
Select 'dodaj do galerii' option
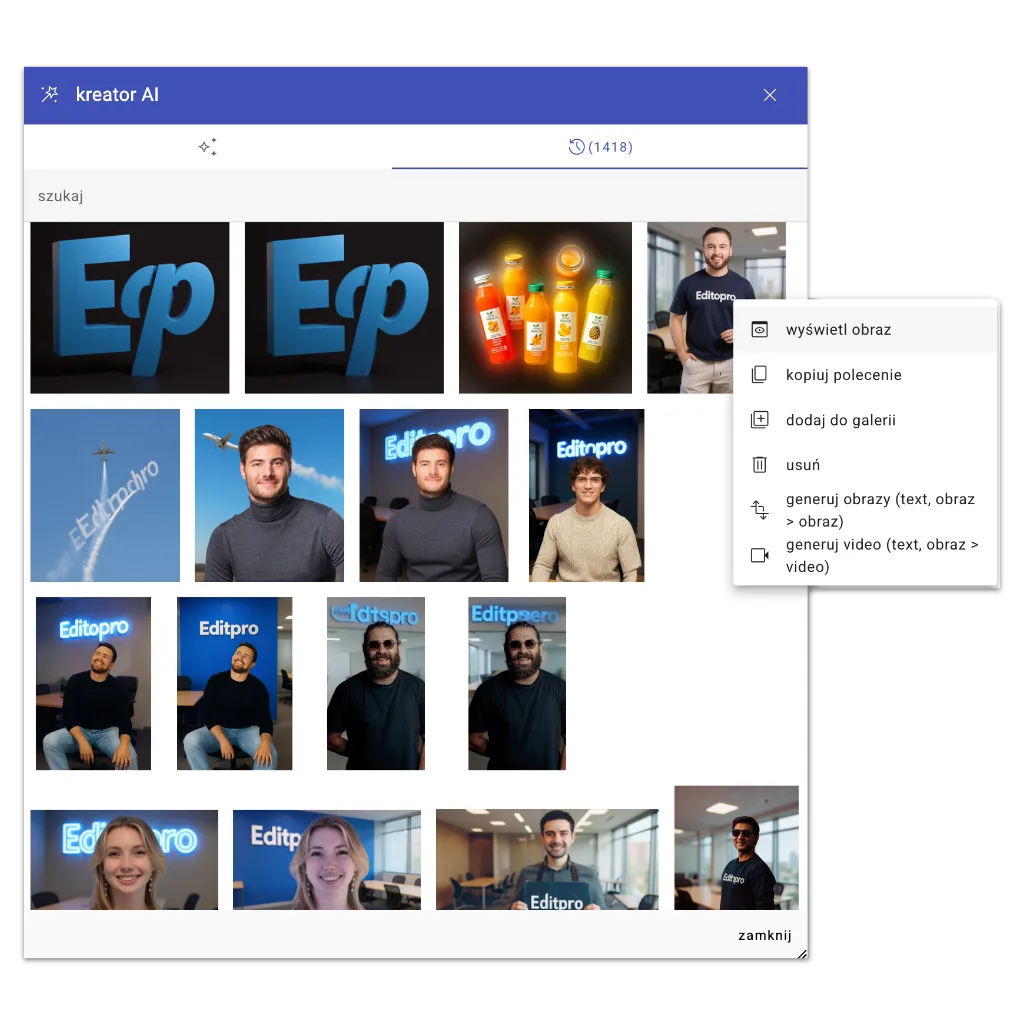[840, 420]
